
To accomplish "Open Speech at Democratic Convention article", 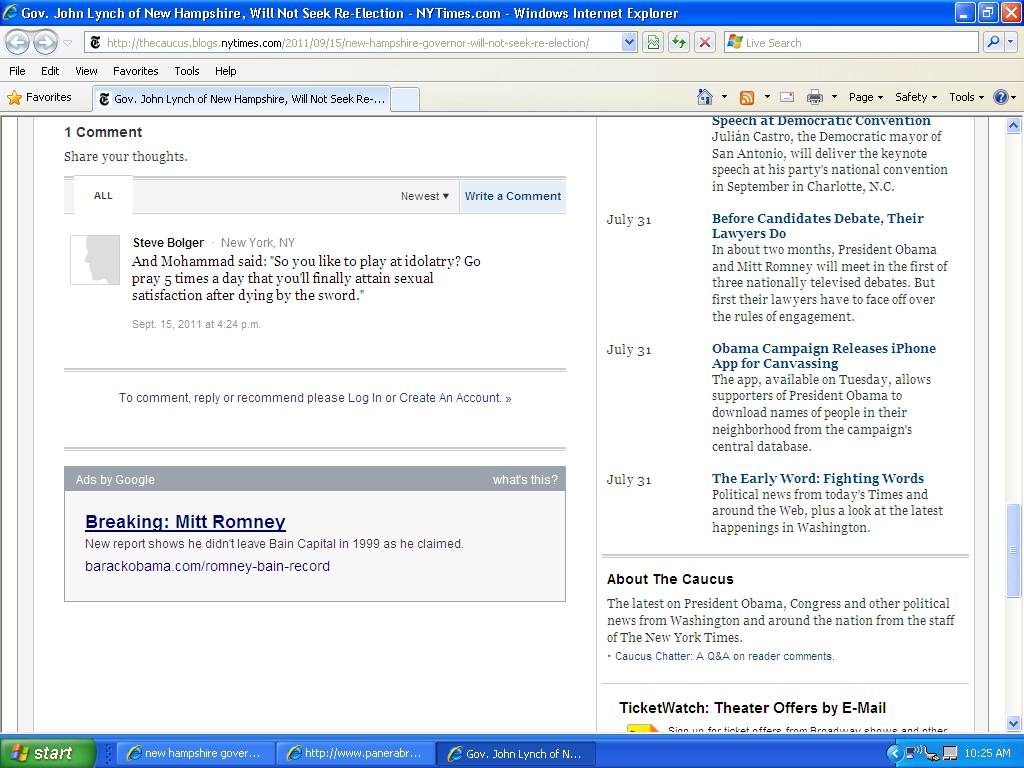I will 821,121.
